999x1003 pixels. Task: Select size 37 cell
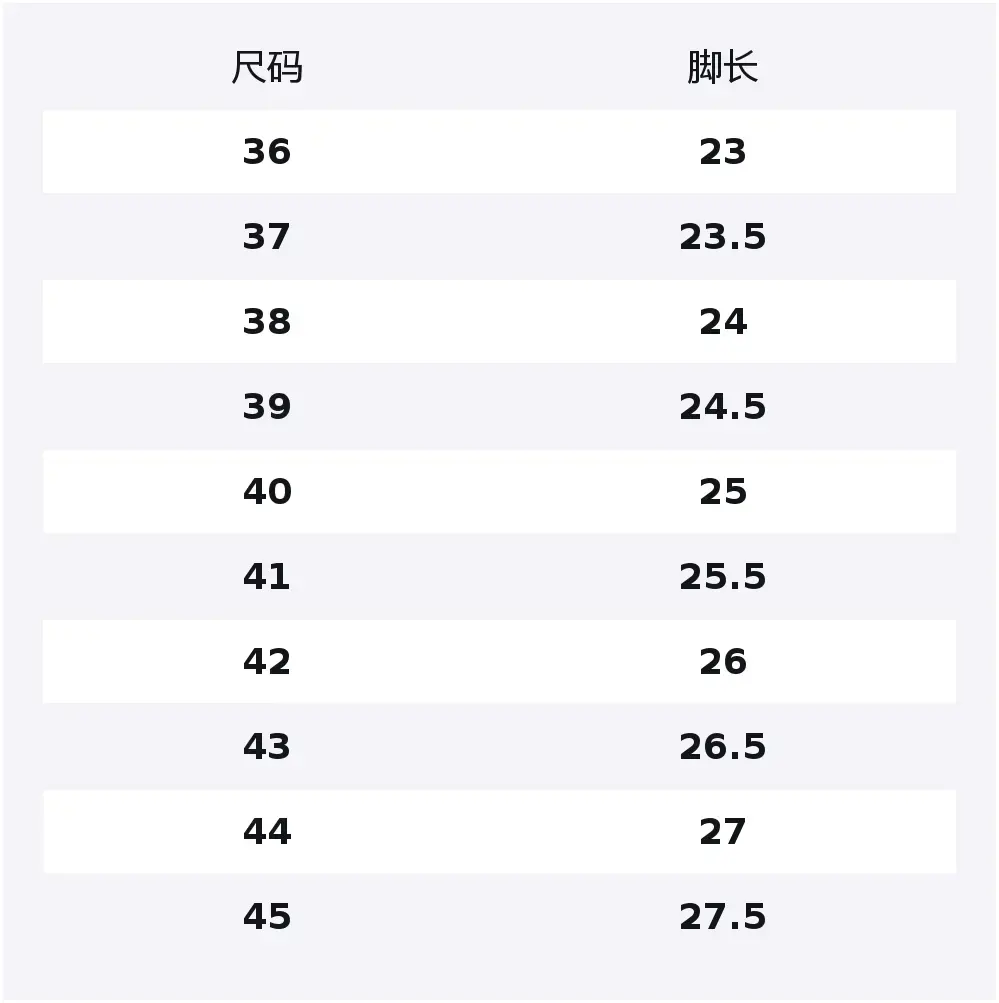point(267,237)
